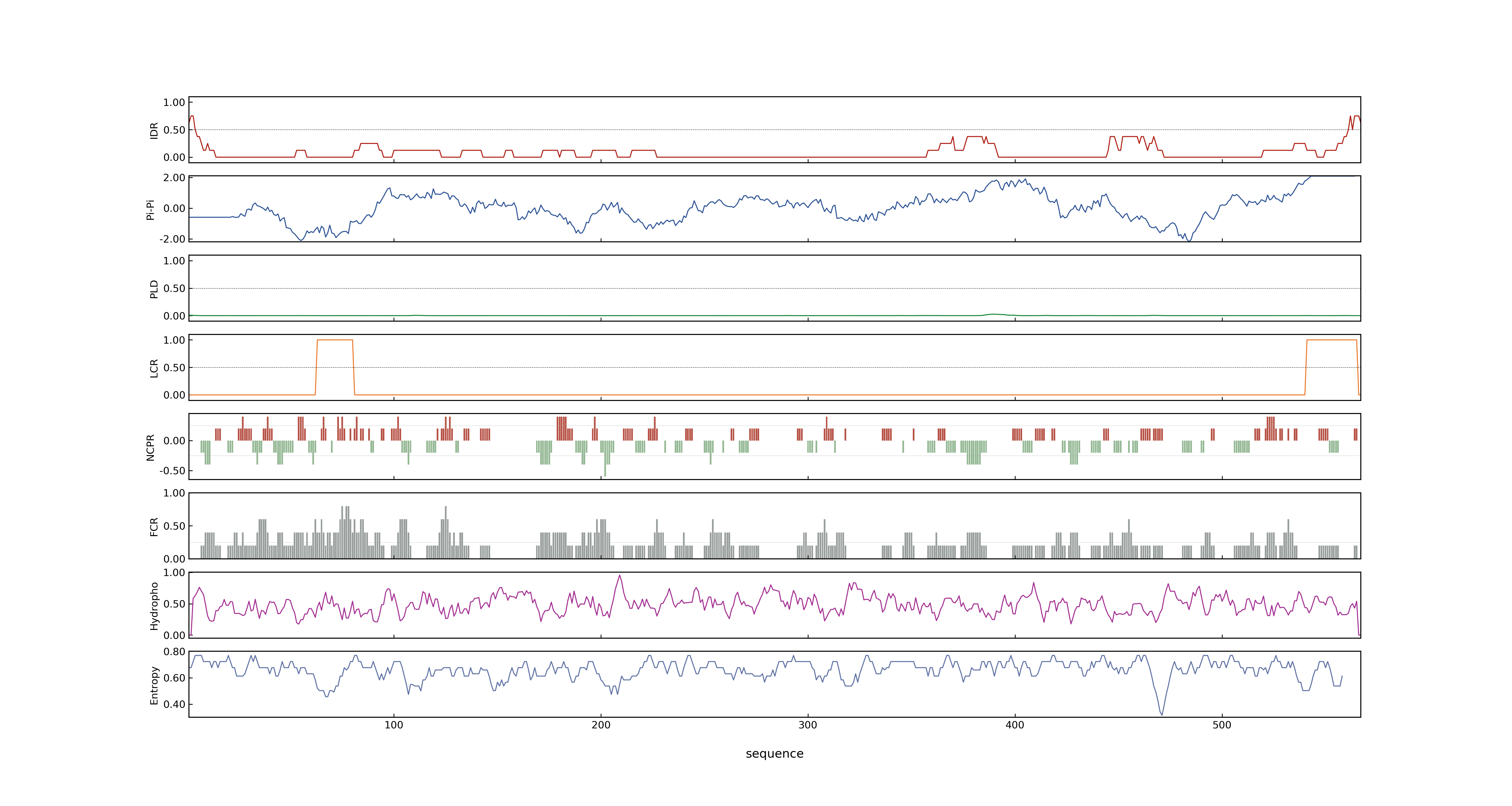Viewport: 1512px width, 806px height.
Task: Click the x-axis tick label 500
Action: point(1222,725)
